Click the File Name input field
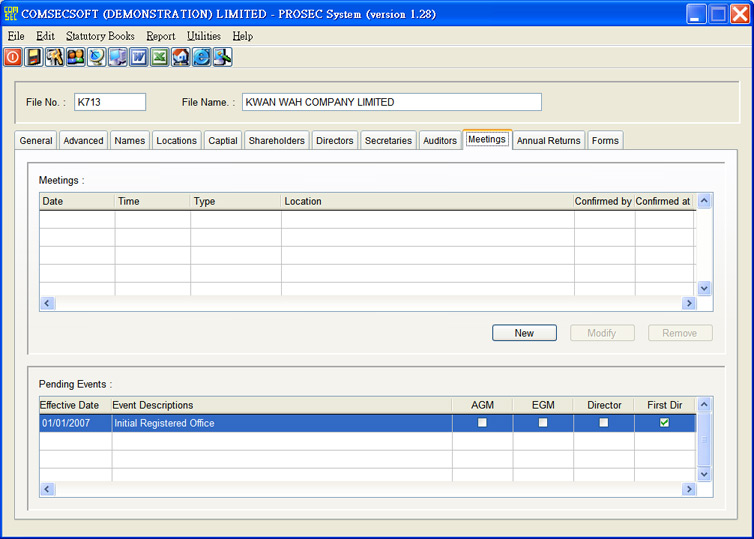This screenshot has width=754, height=539. pos(391,102)
